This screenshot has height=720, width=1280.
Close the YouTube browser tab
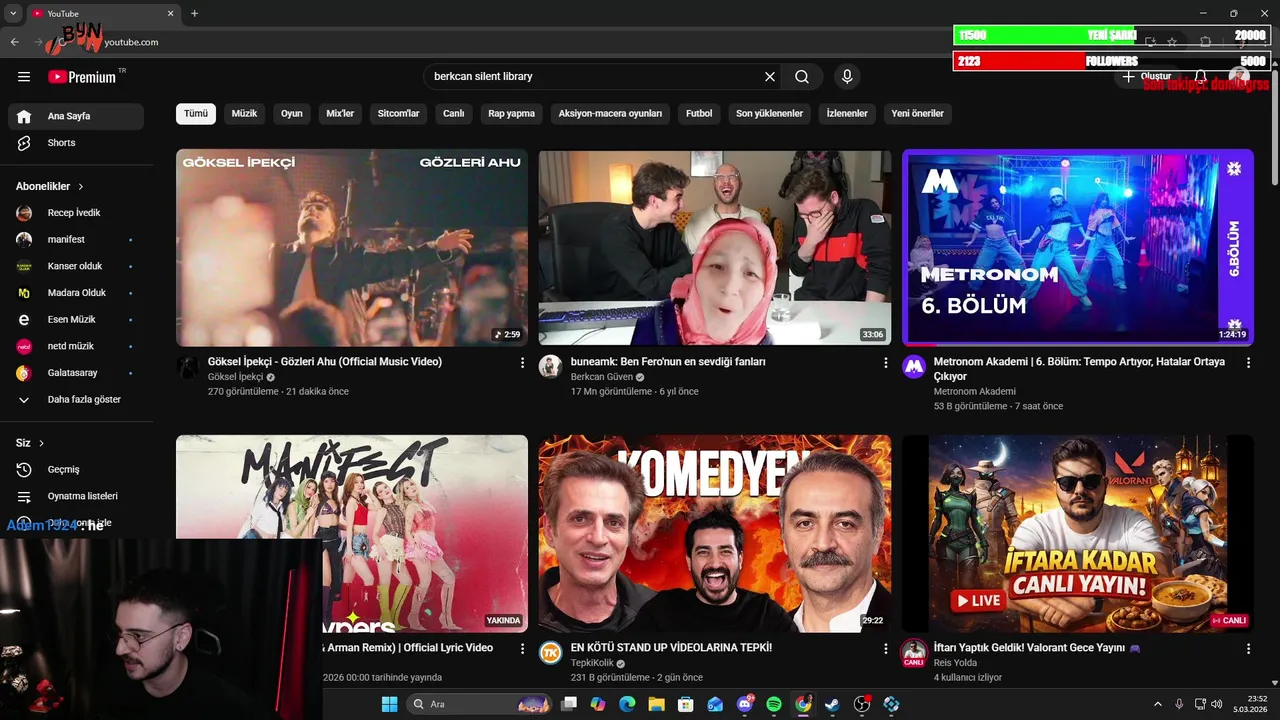pos(170,13)
